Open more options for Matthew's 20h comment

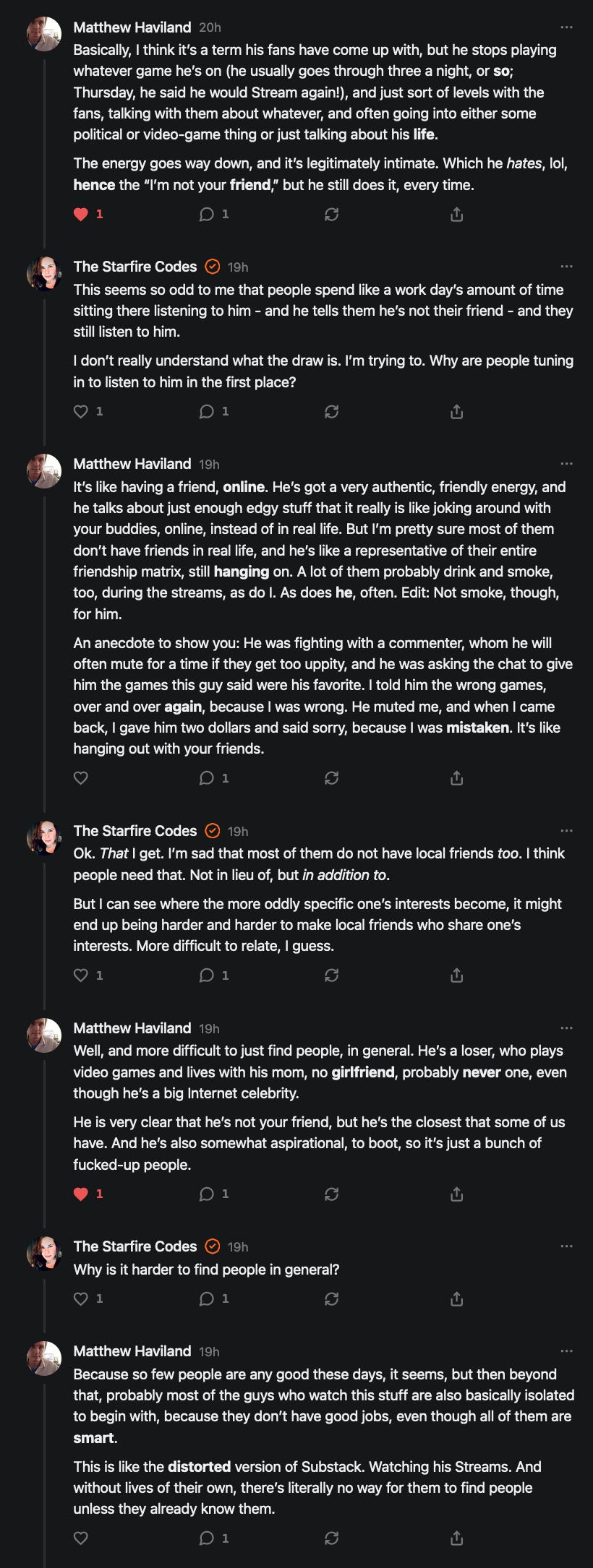pos(566,27)
